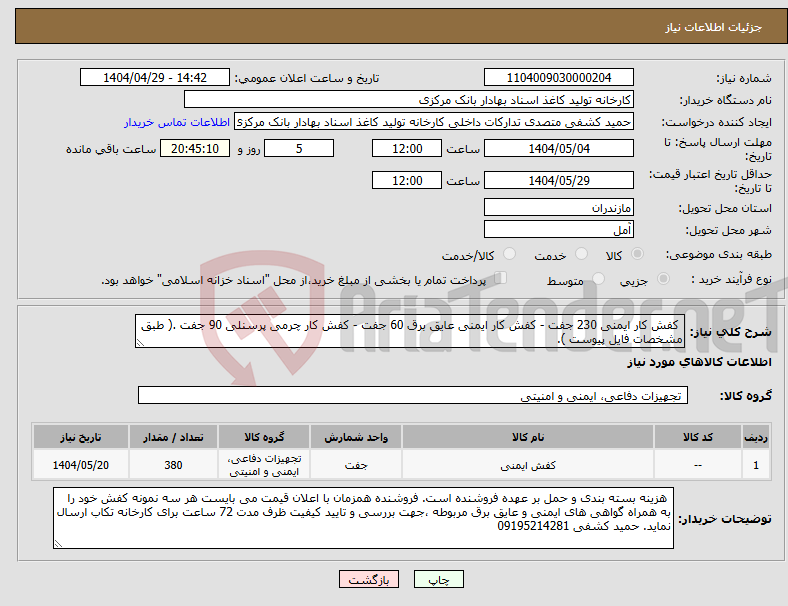Click the goods group field تجهیزات دفاعی، ایمنی و امنیتی
The width and height of the screenshot is (788, 606).
click(x=413, y=395)
